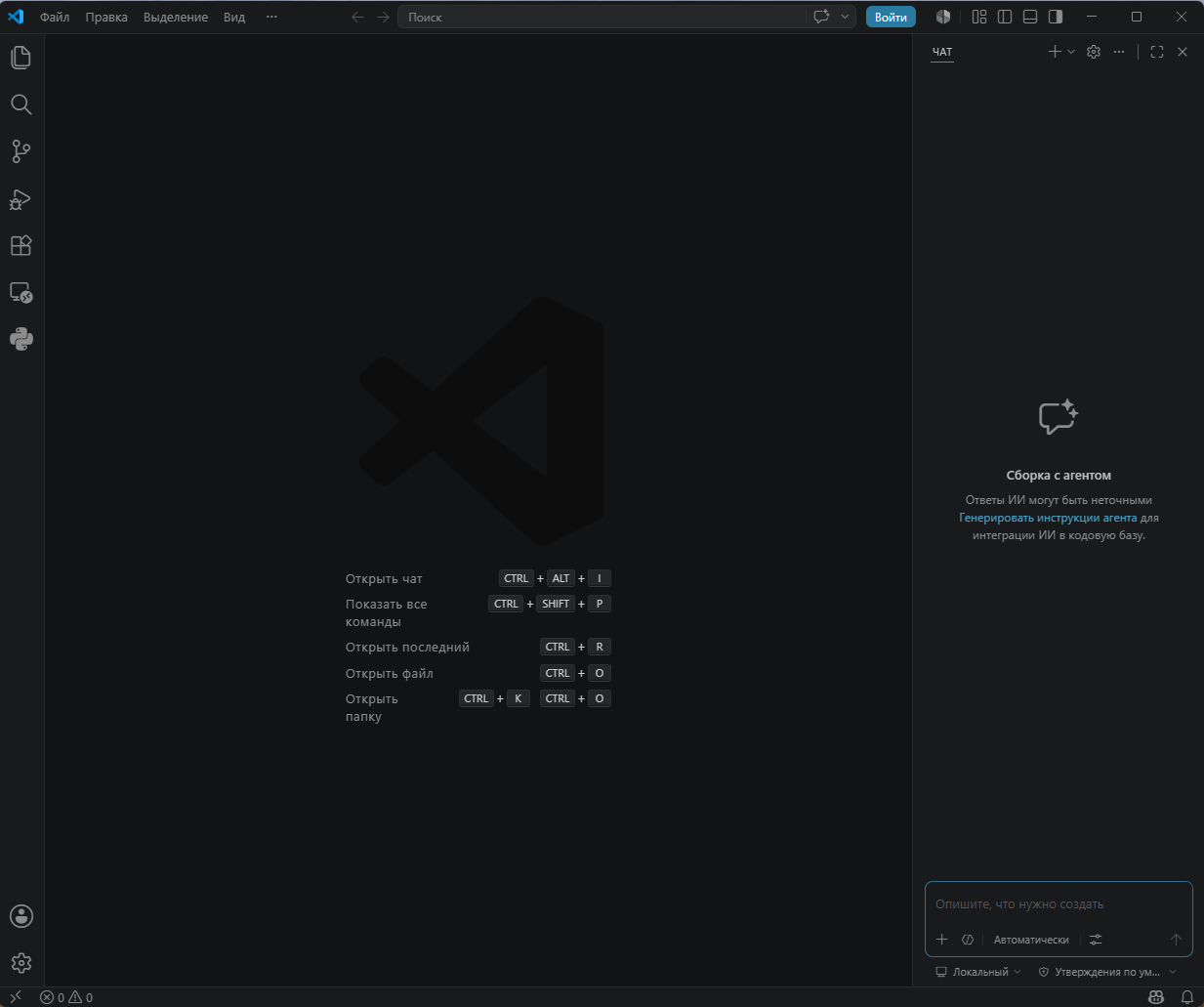1204x1007 pixels.
Task: Open the Файл menu
Action: tap(55, 17)
